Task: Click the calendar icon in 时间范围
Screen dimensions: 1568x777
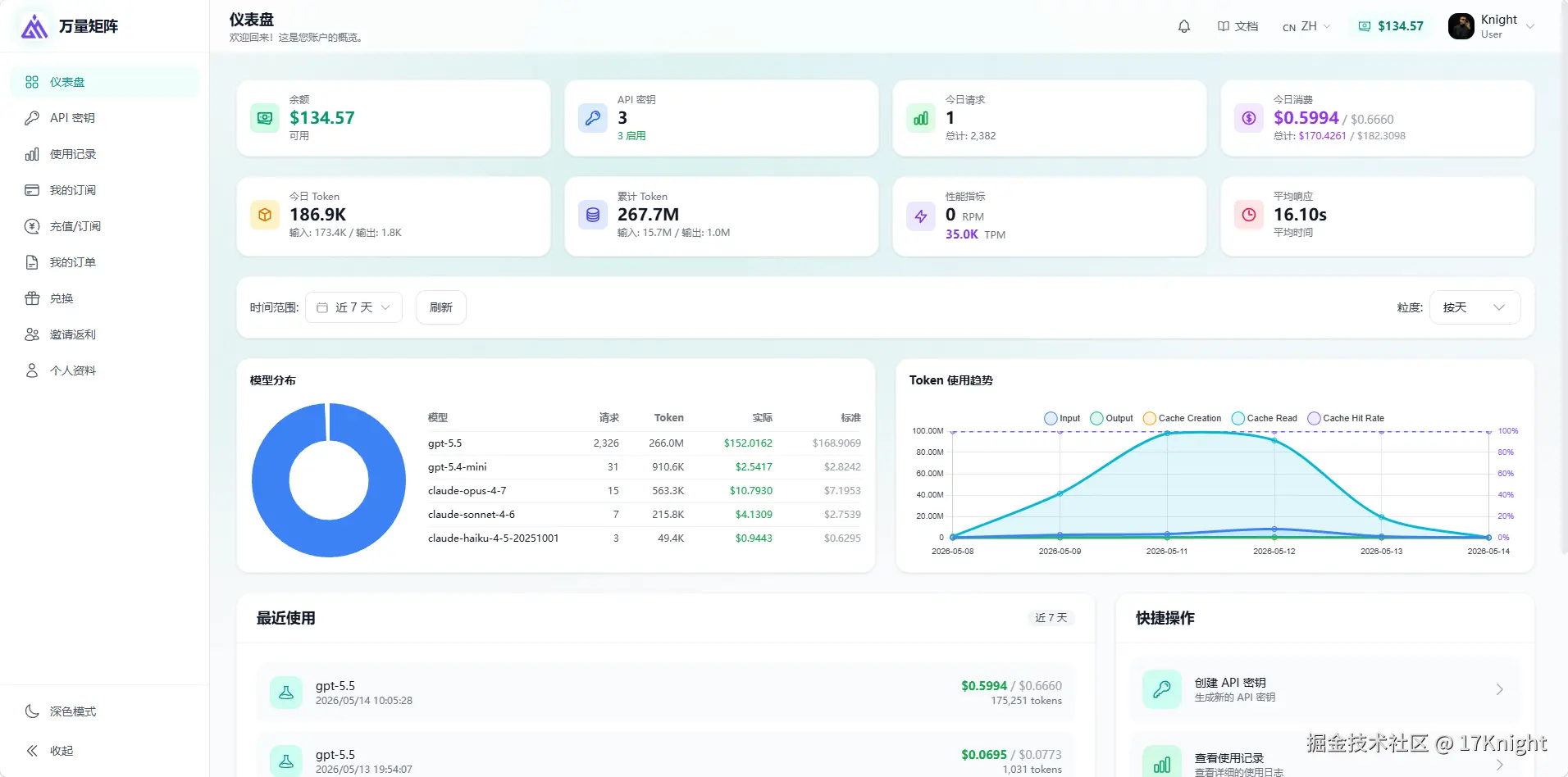Action: point(322,307)
